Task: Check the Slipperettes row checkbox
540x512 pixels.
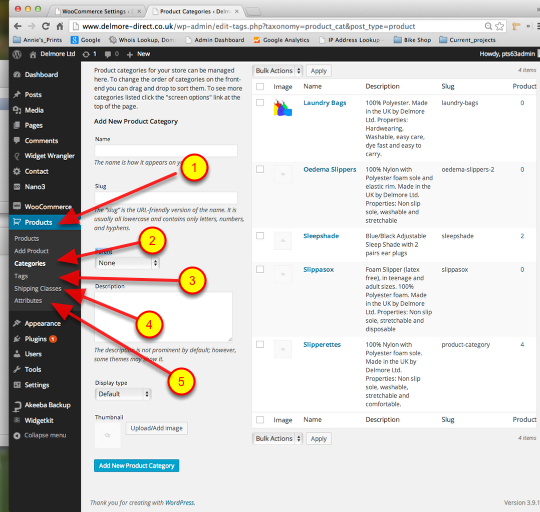Action: click(x=260, y=344)
